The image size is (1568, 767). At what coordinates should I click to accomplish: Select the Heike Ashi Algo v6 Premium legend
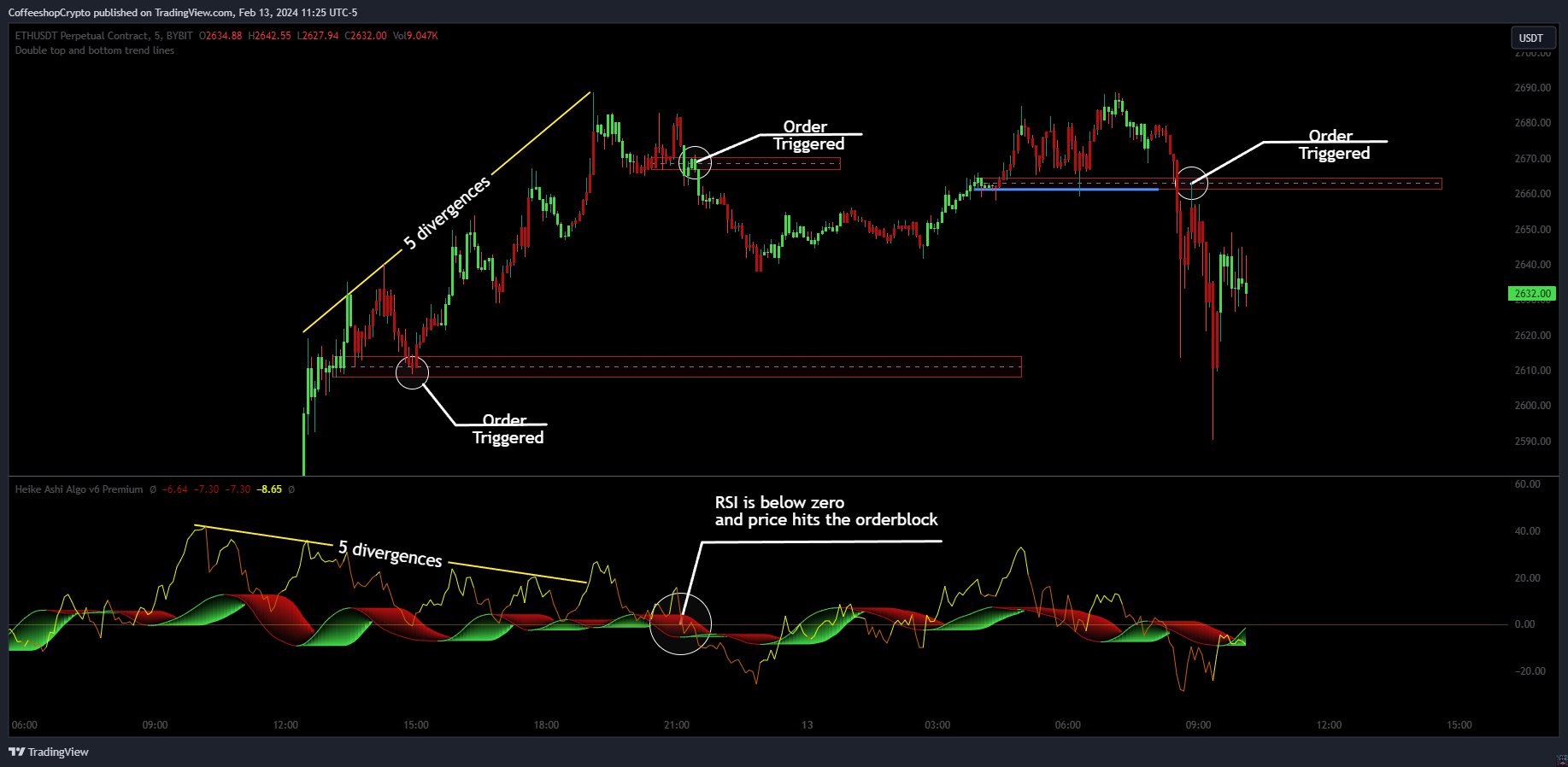click(x=79, y=489)
